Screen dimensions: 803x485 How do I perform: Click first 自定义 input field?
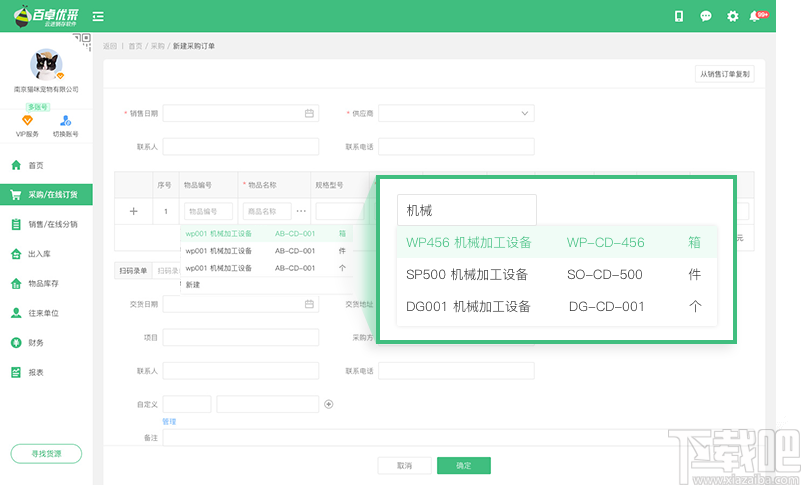tap(187, 404)
